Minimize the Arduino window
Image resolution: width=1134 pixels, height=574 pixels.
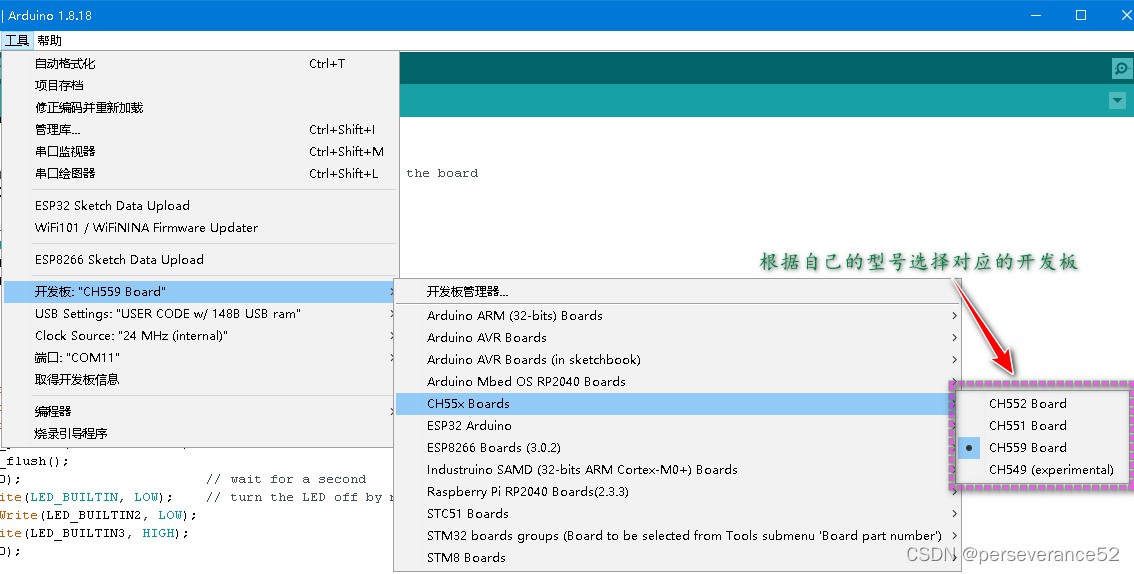tap(1037, 15)
